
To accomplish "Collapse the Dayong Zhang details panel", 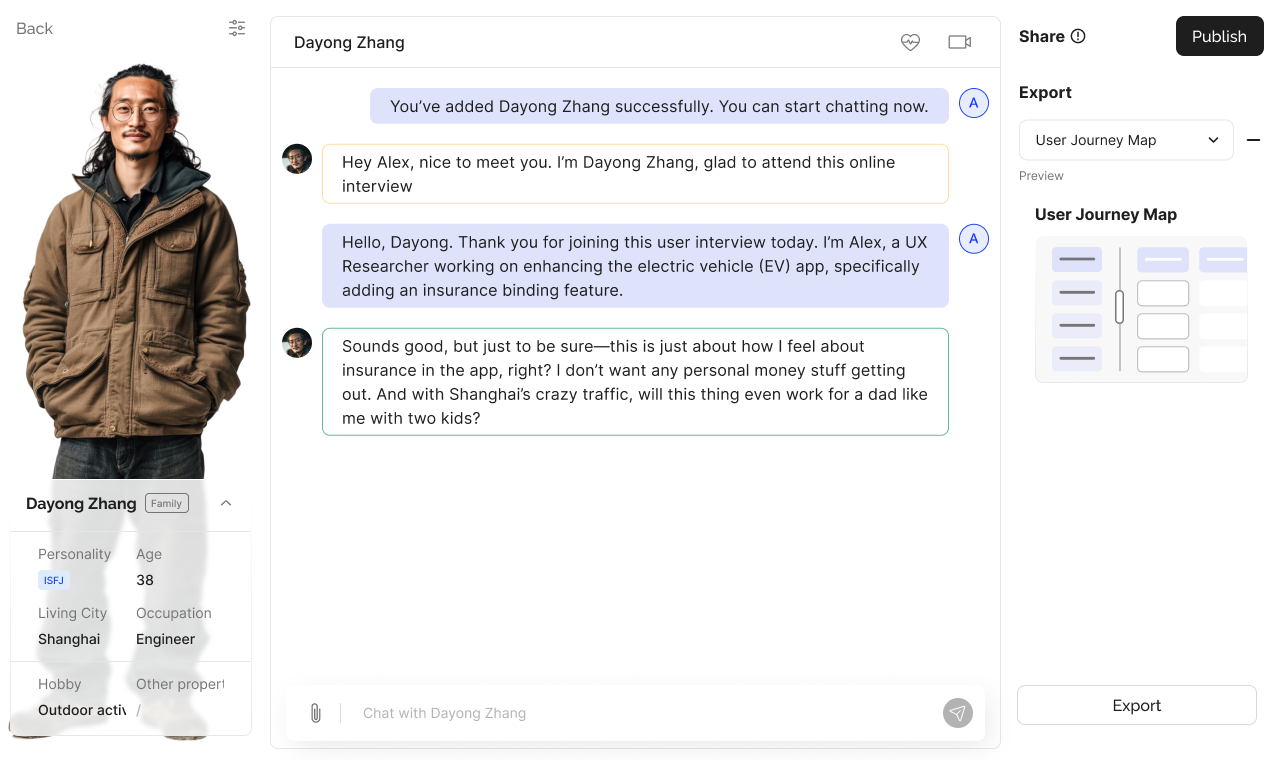I will tap(226, 503).
